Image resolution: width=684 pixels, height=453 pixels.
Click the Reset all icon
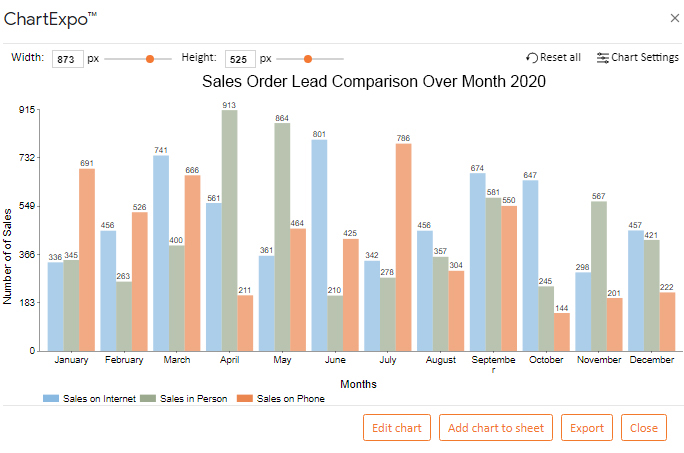pos(532,58)
